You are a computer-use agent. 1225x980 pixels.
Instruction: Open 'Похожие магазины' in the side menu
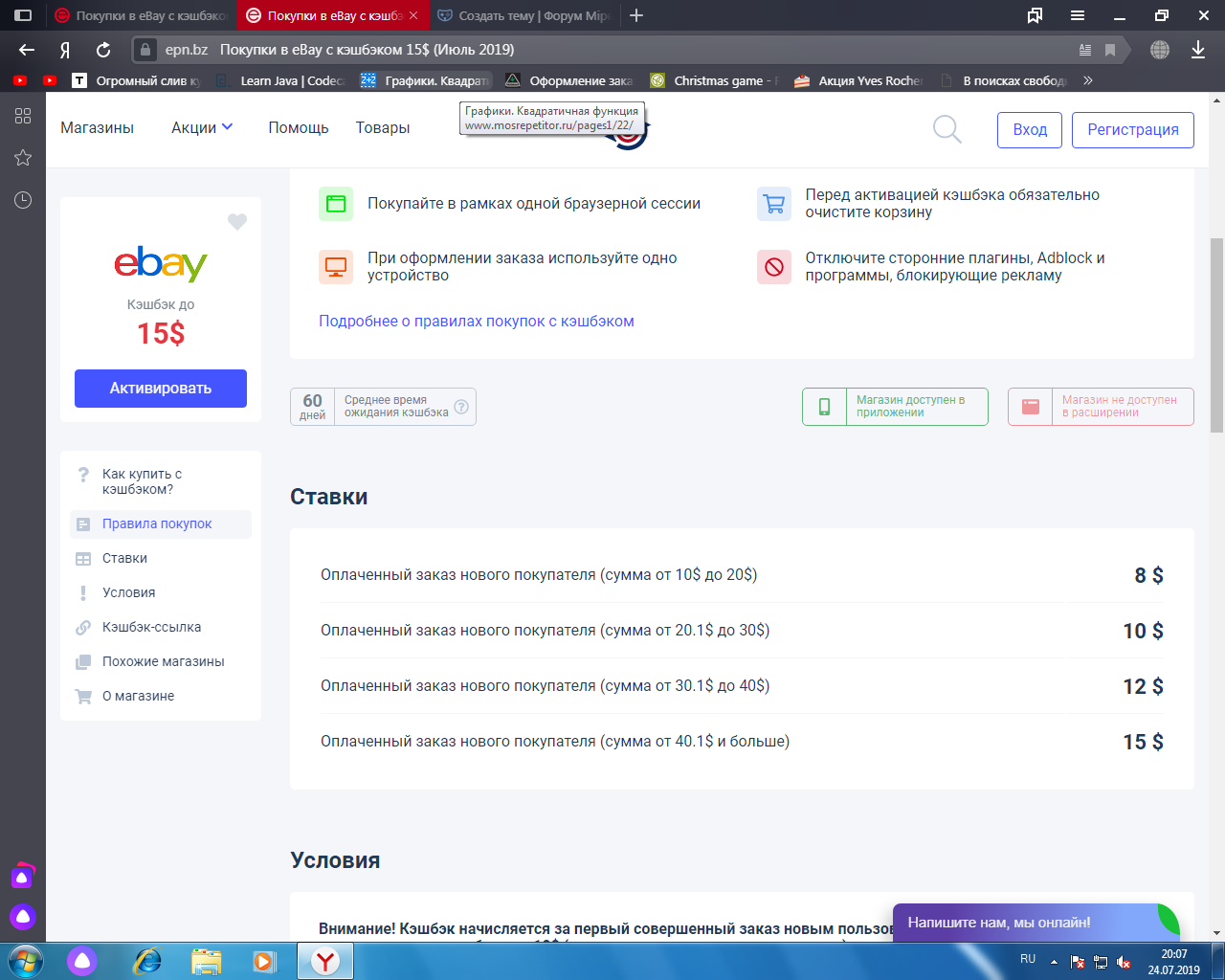[x=161, y=661]
